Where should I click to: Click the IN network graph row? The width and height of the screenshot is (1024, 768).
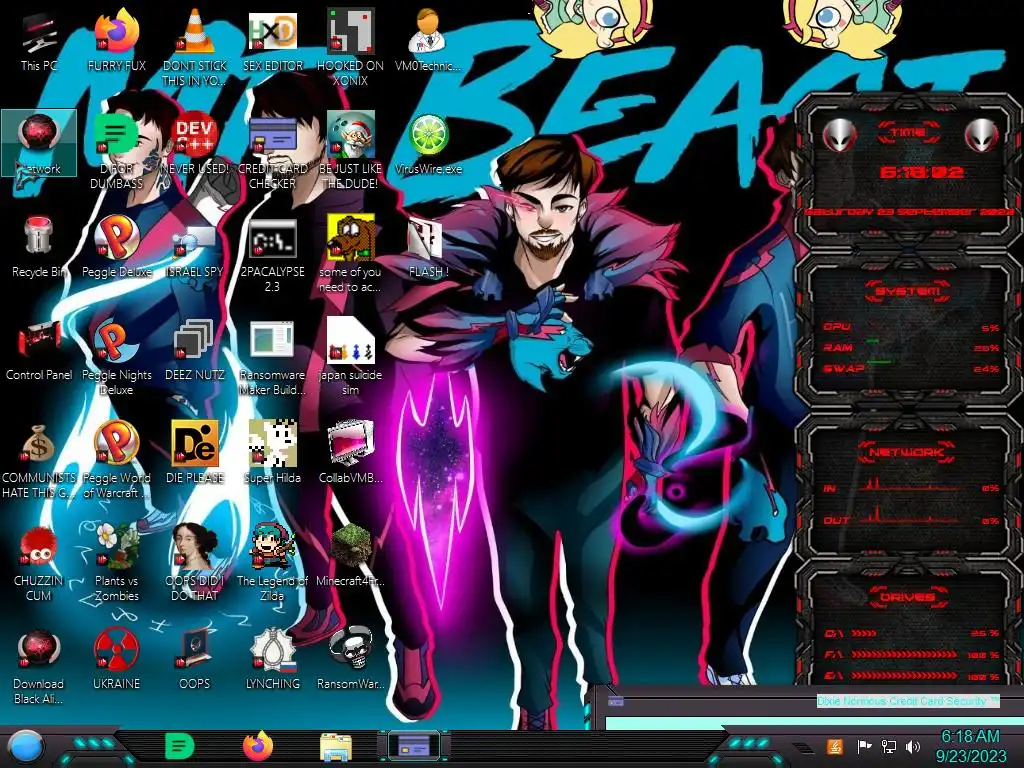912,485
